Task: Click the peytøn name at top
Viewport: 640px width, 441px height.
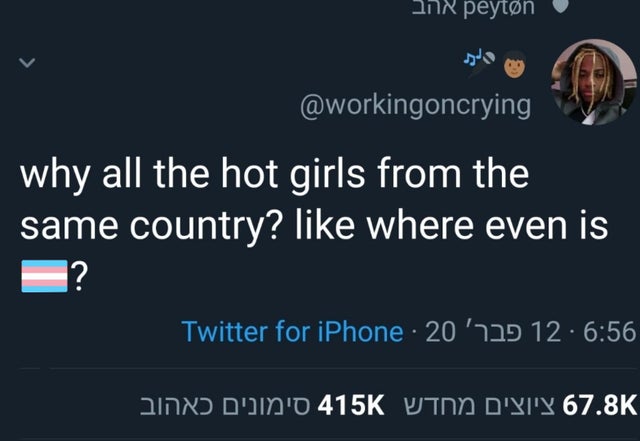Action: point(498,7)
